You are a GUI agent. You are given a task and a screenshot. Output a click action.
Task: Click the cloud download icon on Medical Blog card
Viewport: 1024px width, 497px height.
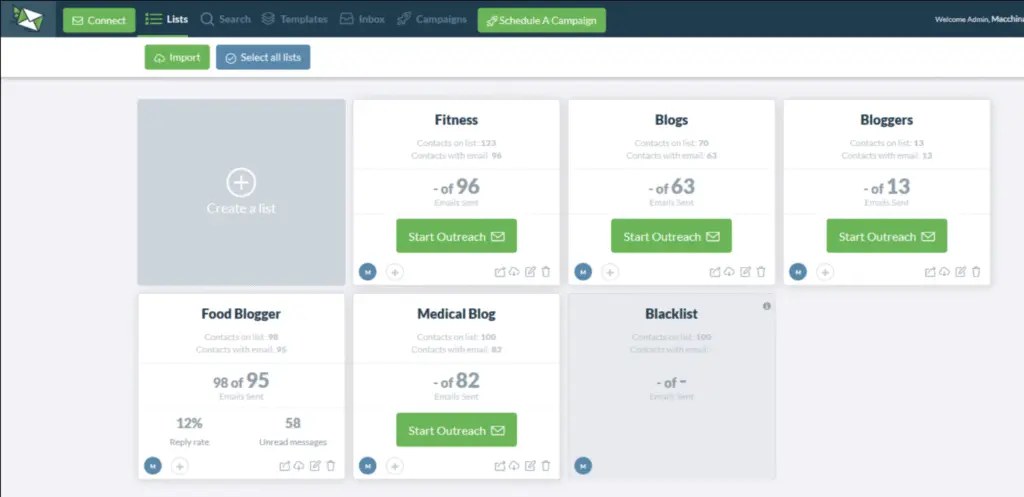tap(514, 466)
